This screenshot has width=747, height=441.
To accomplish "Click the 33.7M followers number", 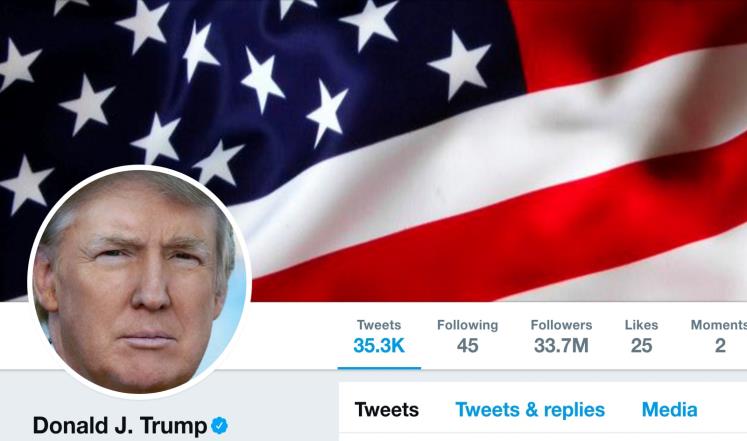I will point(561,346).
